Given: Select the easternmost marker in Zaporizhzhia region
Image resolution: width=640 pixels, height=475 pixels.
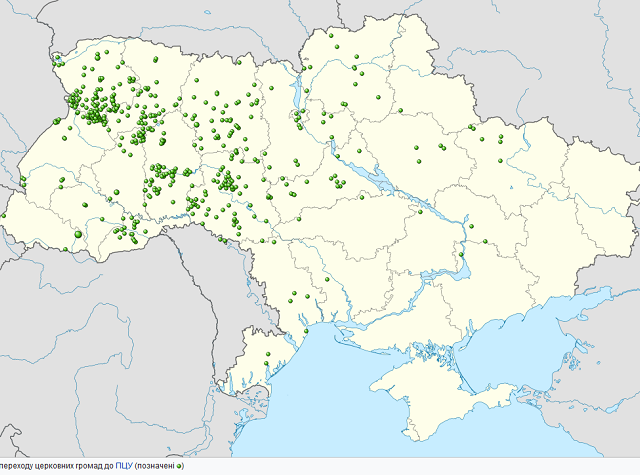Looking at the screenshot, I should [x=486, y=242].
